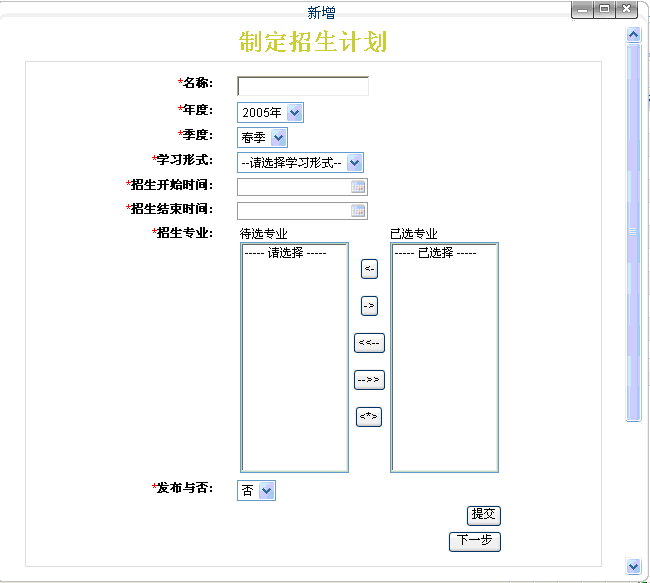Click the '-->>' move all right button

369,380
